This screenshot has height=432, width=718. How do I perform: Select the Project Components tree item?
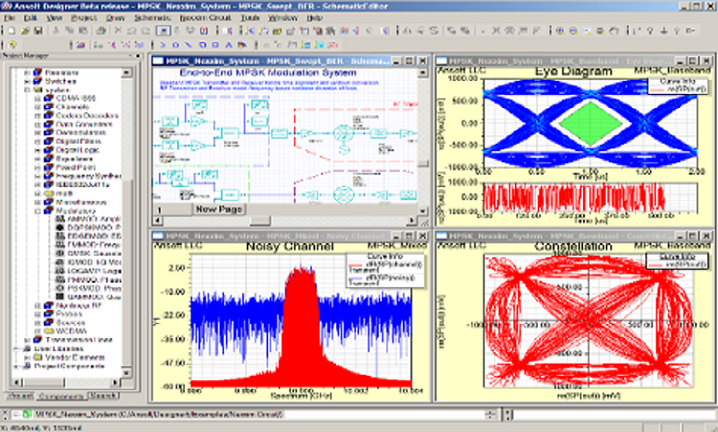[69, 366]
